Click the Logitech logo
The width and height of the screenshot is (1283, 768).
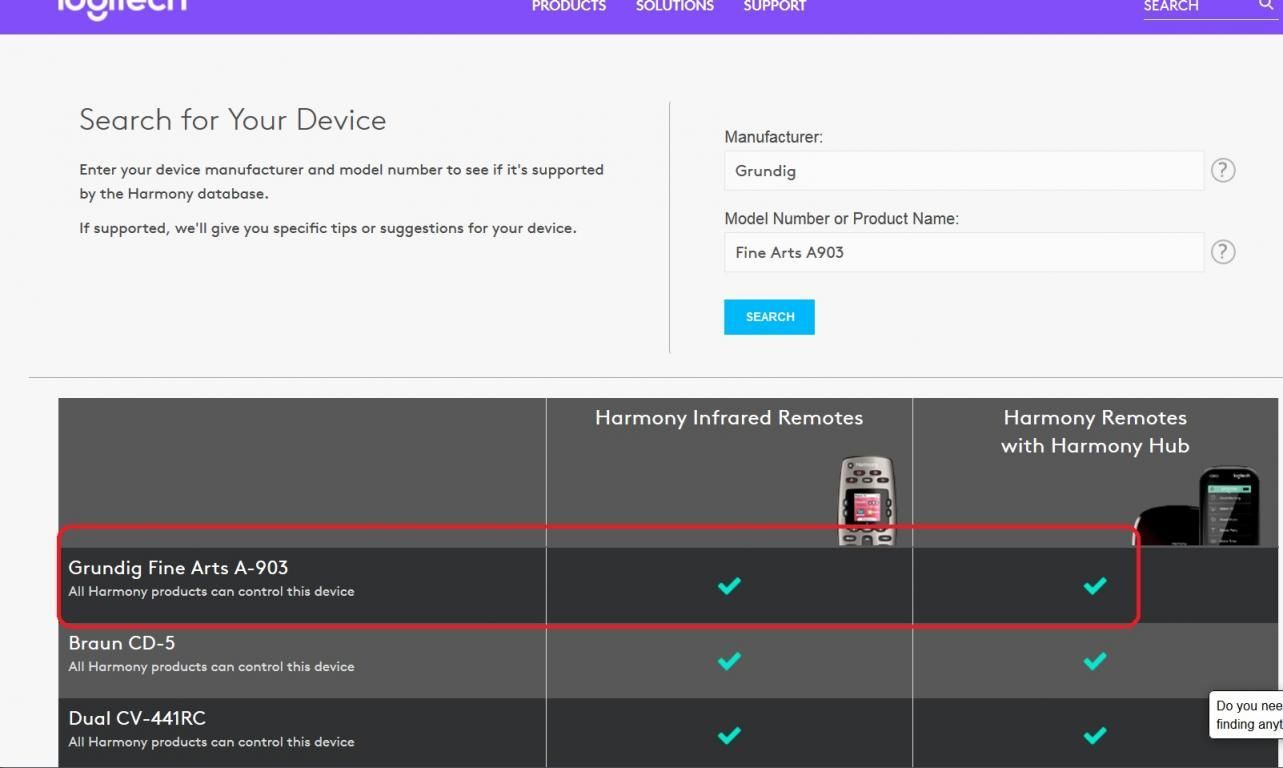click(121, 7)
